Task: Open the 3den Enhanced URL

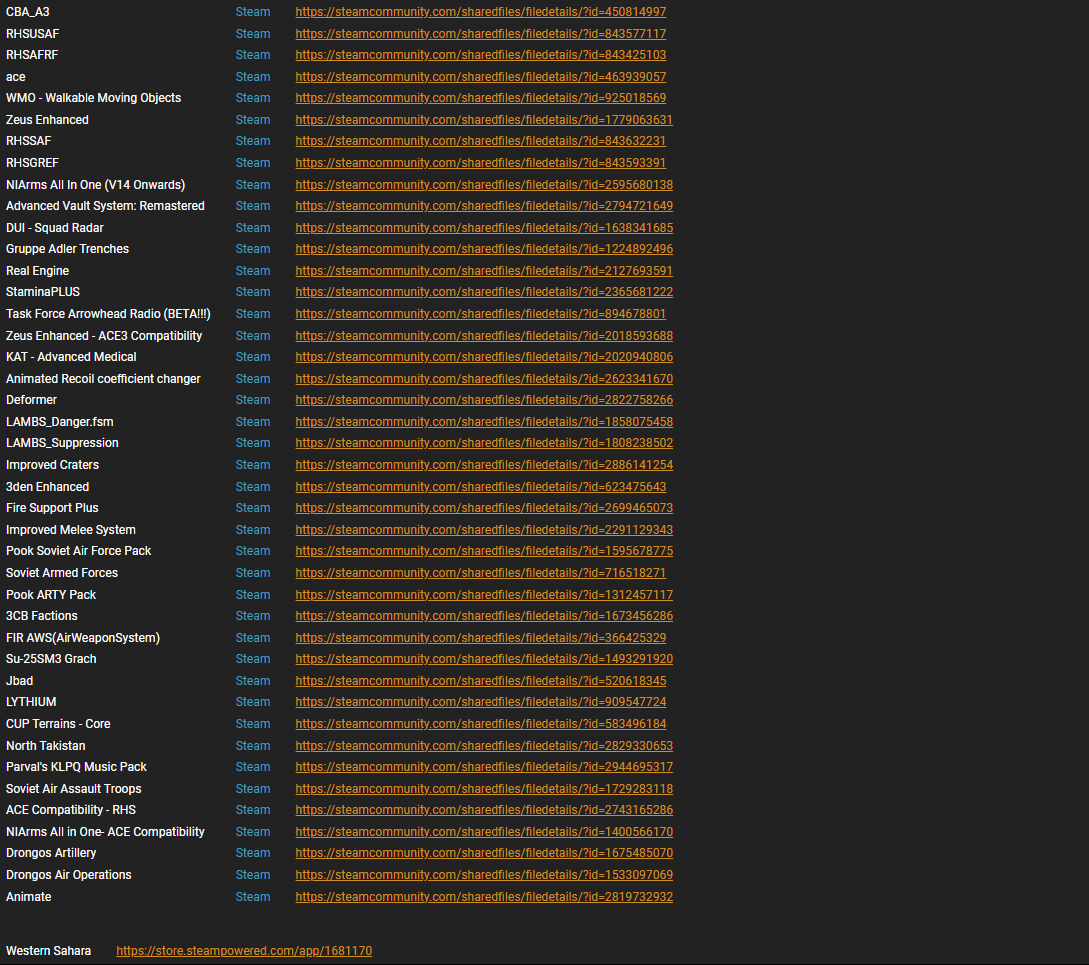Action: click(481, 487)
